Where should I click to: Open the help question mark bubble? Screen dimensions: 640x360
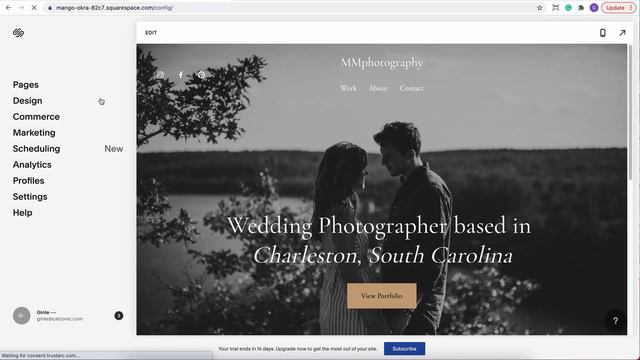(x=615, y=321)
